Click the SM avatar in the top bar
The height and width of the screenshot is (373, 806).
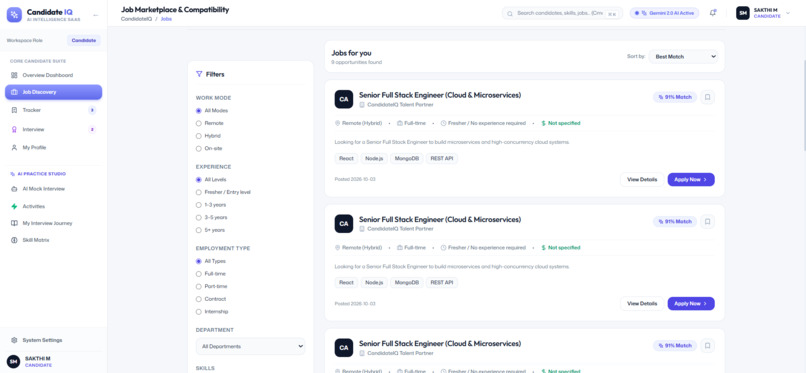742,13
